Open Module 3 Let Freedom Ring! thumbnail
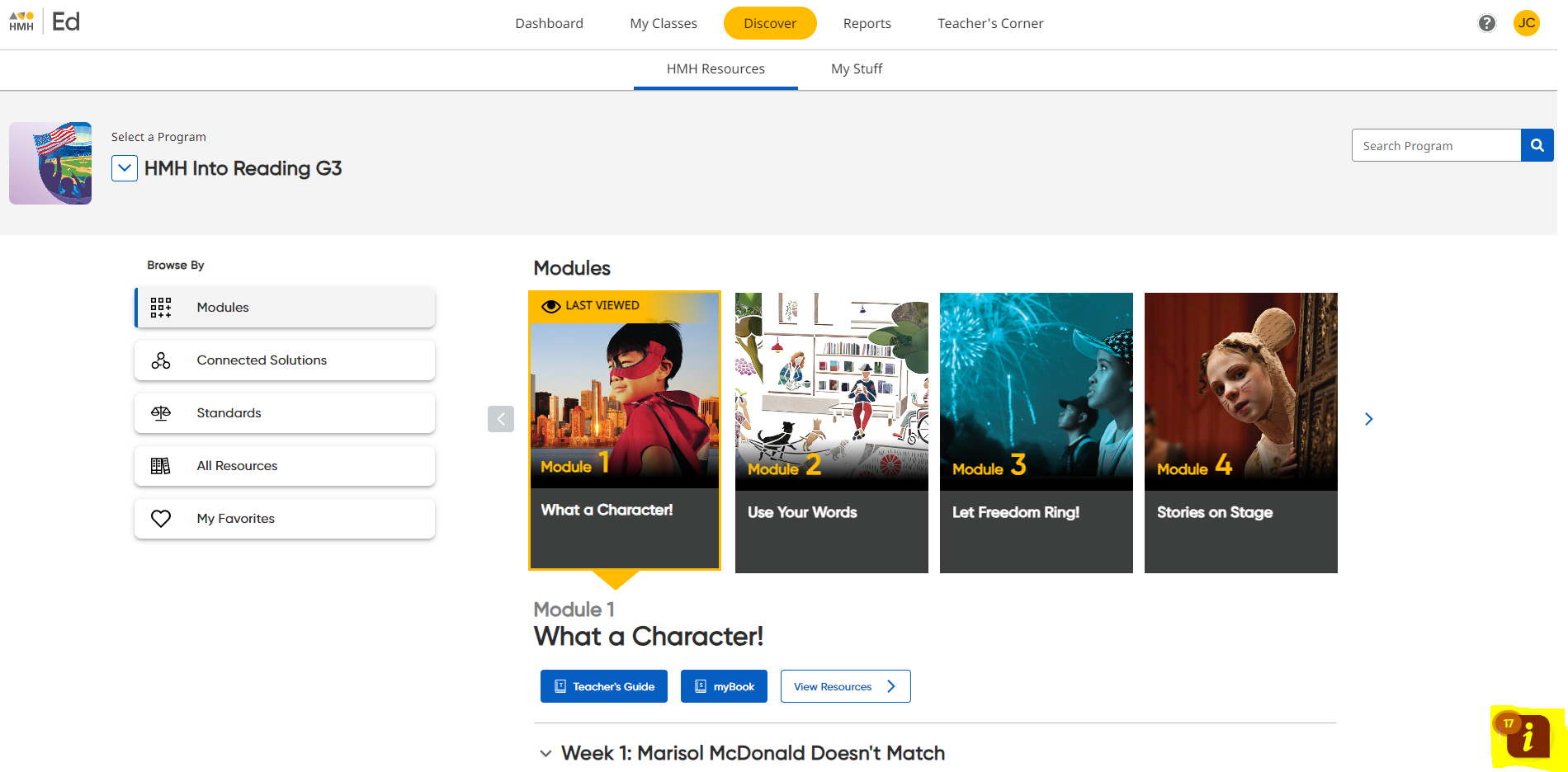Viewport: 1568px width, 772px height. point(1036,432)
